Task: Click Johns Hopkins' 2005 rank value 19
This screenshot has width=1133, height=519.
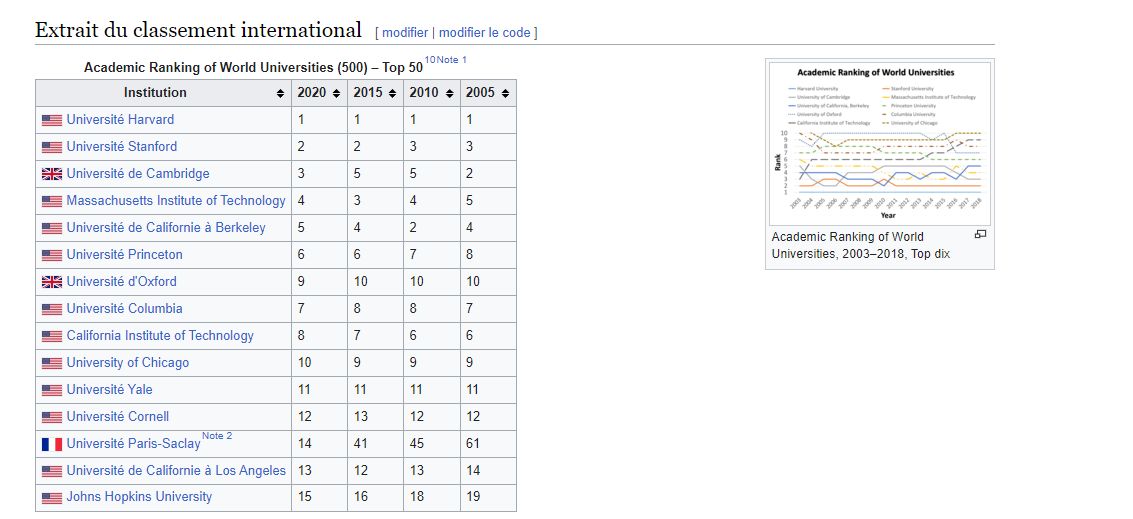Action: [x=473, y=497]
